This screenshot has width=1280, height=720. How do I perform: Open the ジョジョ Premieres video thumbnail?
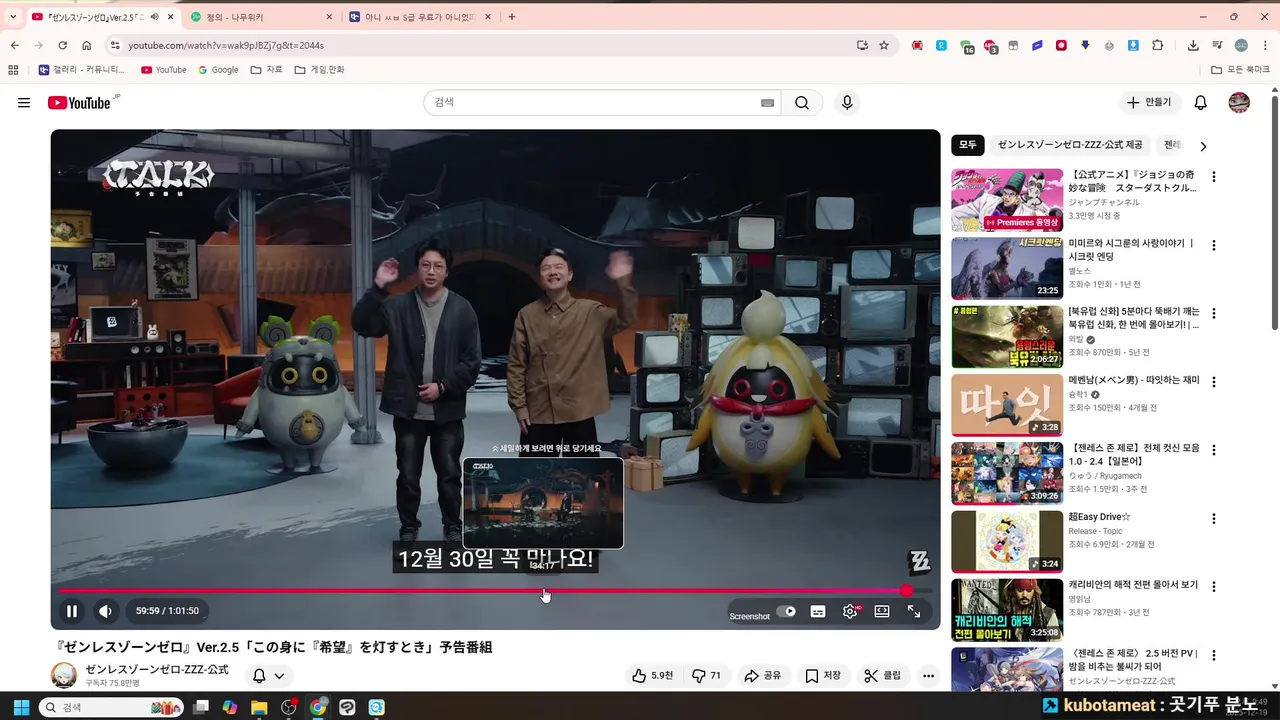point(1007,200)
